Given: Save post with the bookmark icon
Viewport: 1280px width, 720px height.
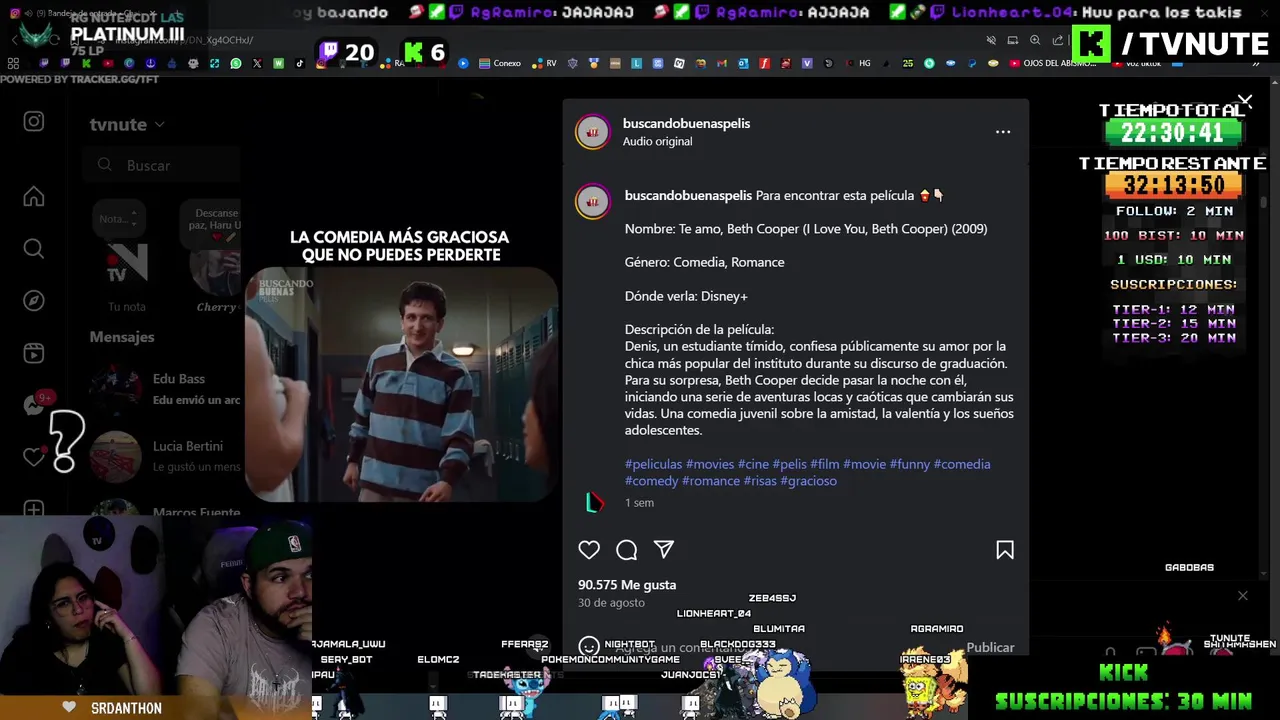Looking at the screenshot, I should (1005, 550).
